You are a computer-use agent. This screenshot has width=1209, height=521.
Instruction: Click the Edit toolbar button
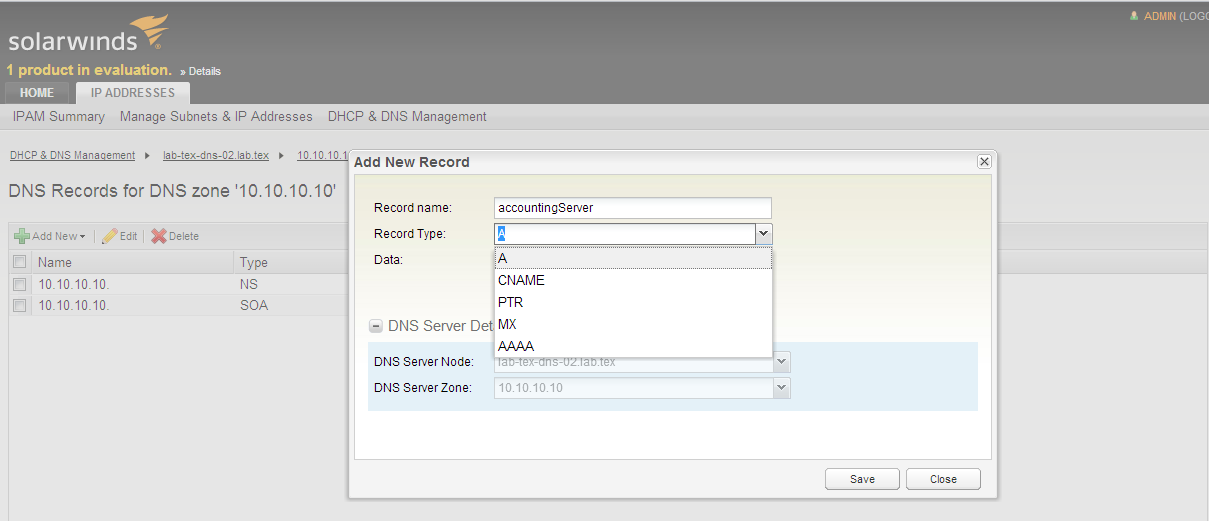pyautogui.click(x=120, y=236)
